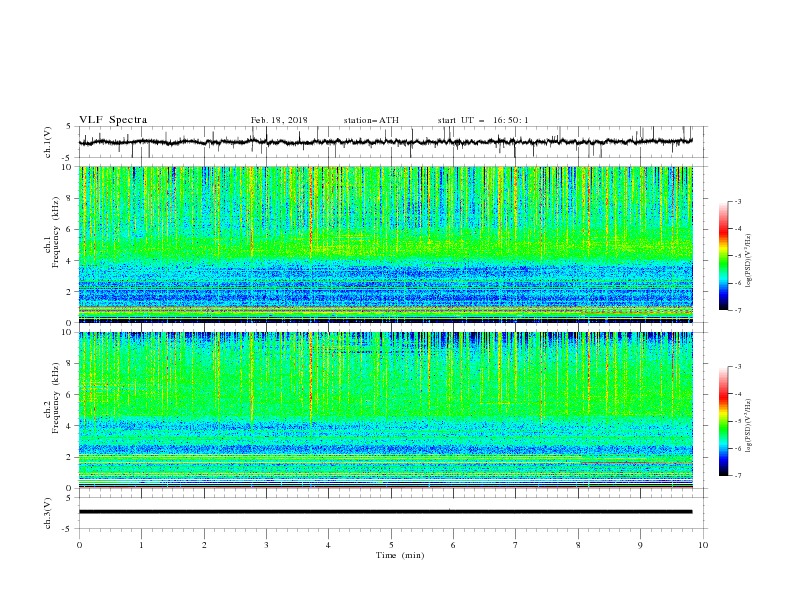Click the ch.2 frequency tick label '4'
Image resolution: width=792 pixels, height=612 pixels.
click(70, 426)
